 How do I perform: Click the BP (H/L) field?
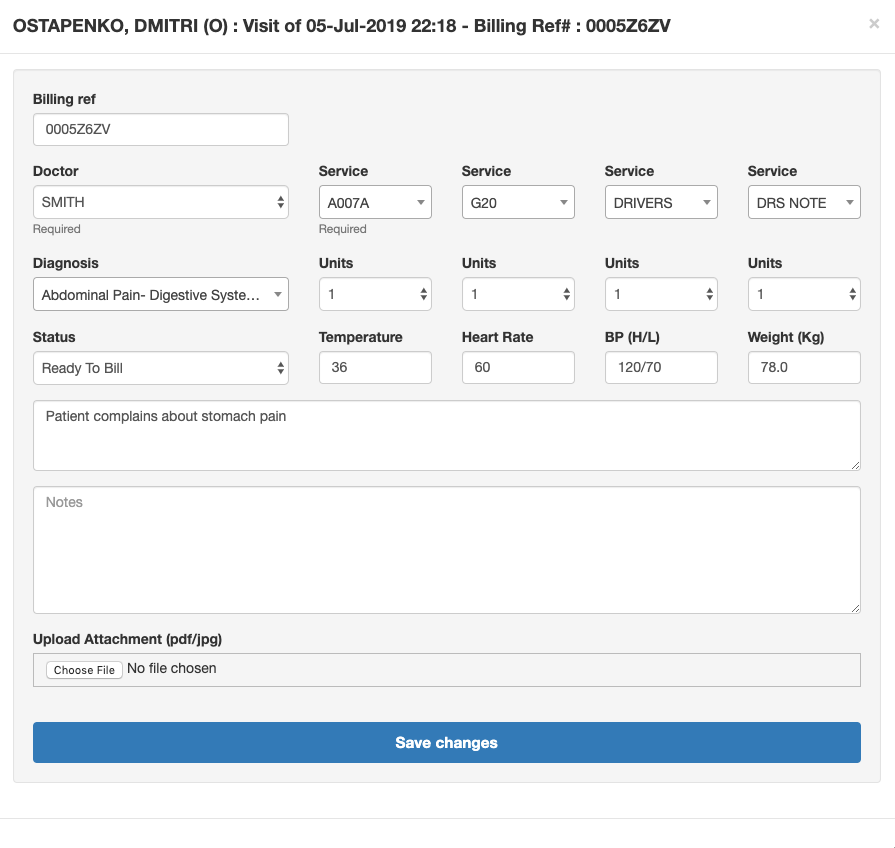coord(661,368)
